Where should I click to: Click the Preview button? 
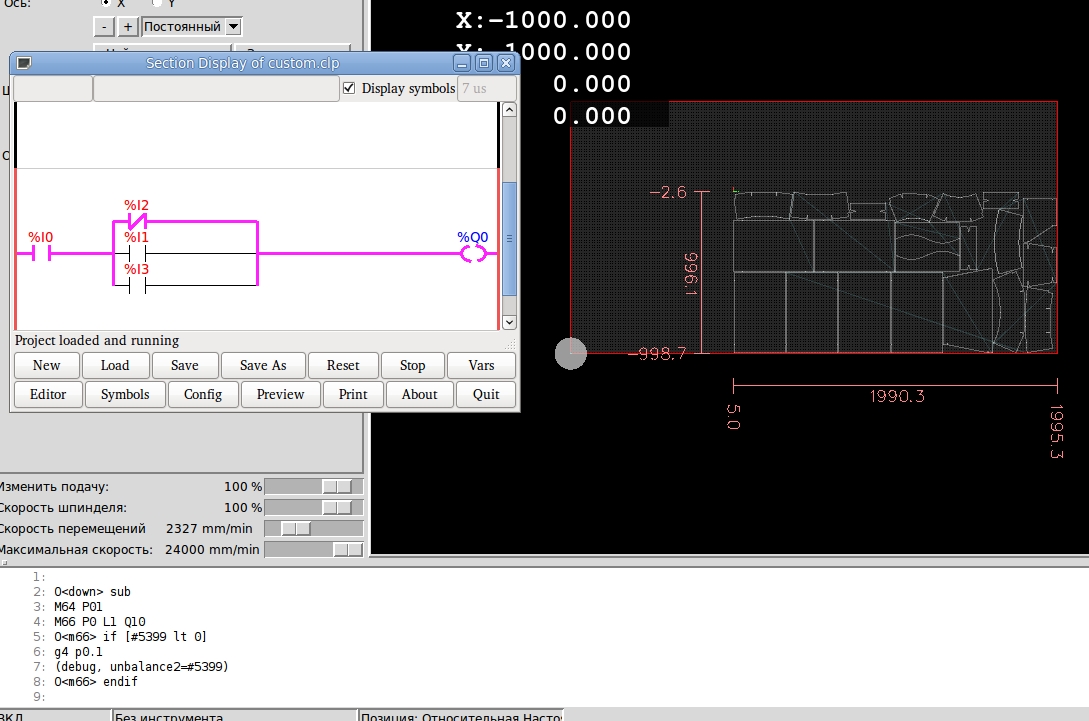coord(281,395)
